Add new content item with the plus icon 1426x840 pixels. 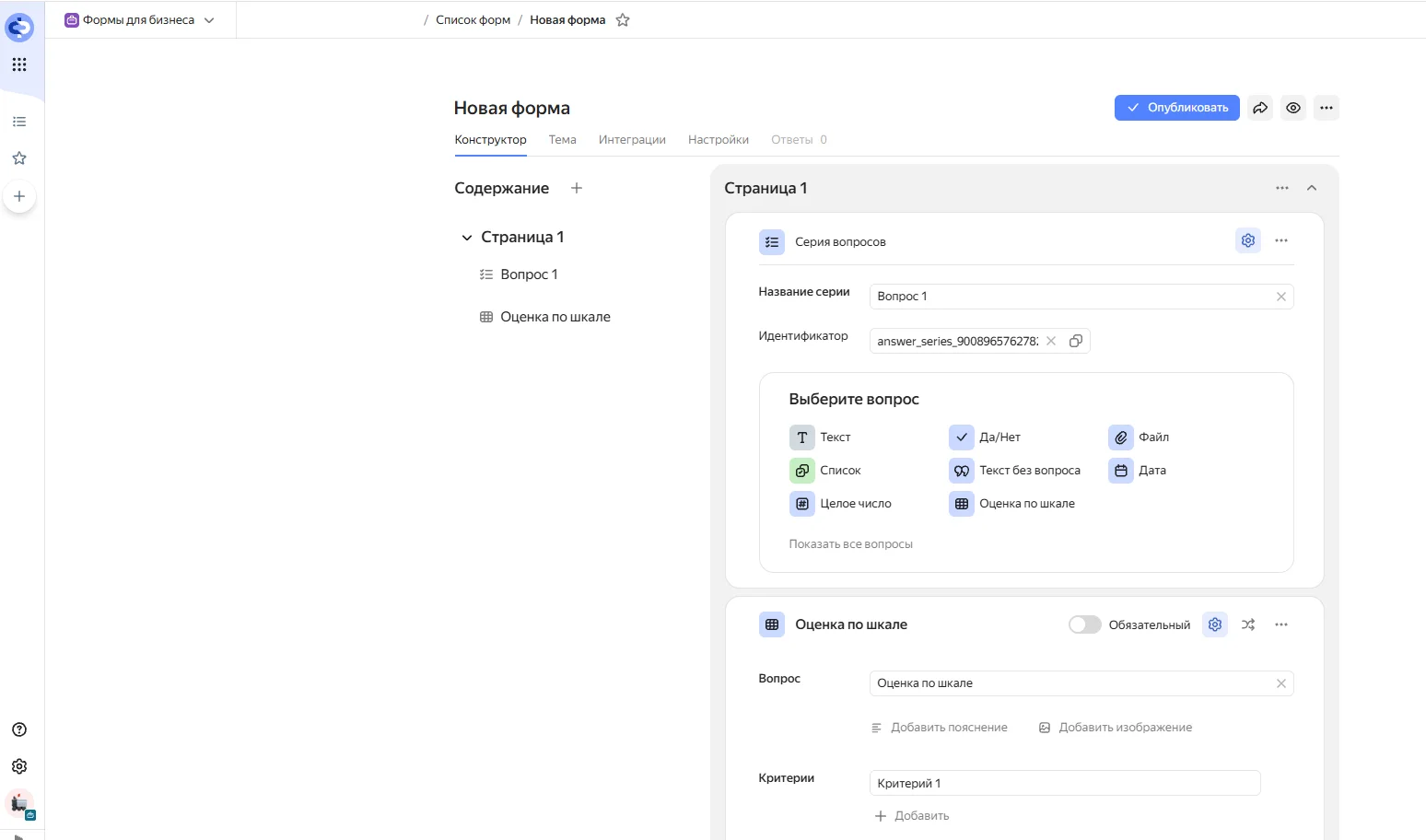pos(577,188)
